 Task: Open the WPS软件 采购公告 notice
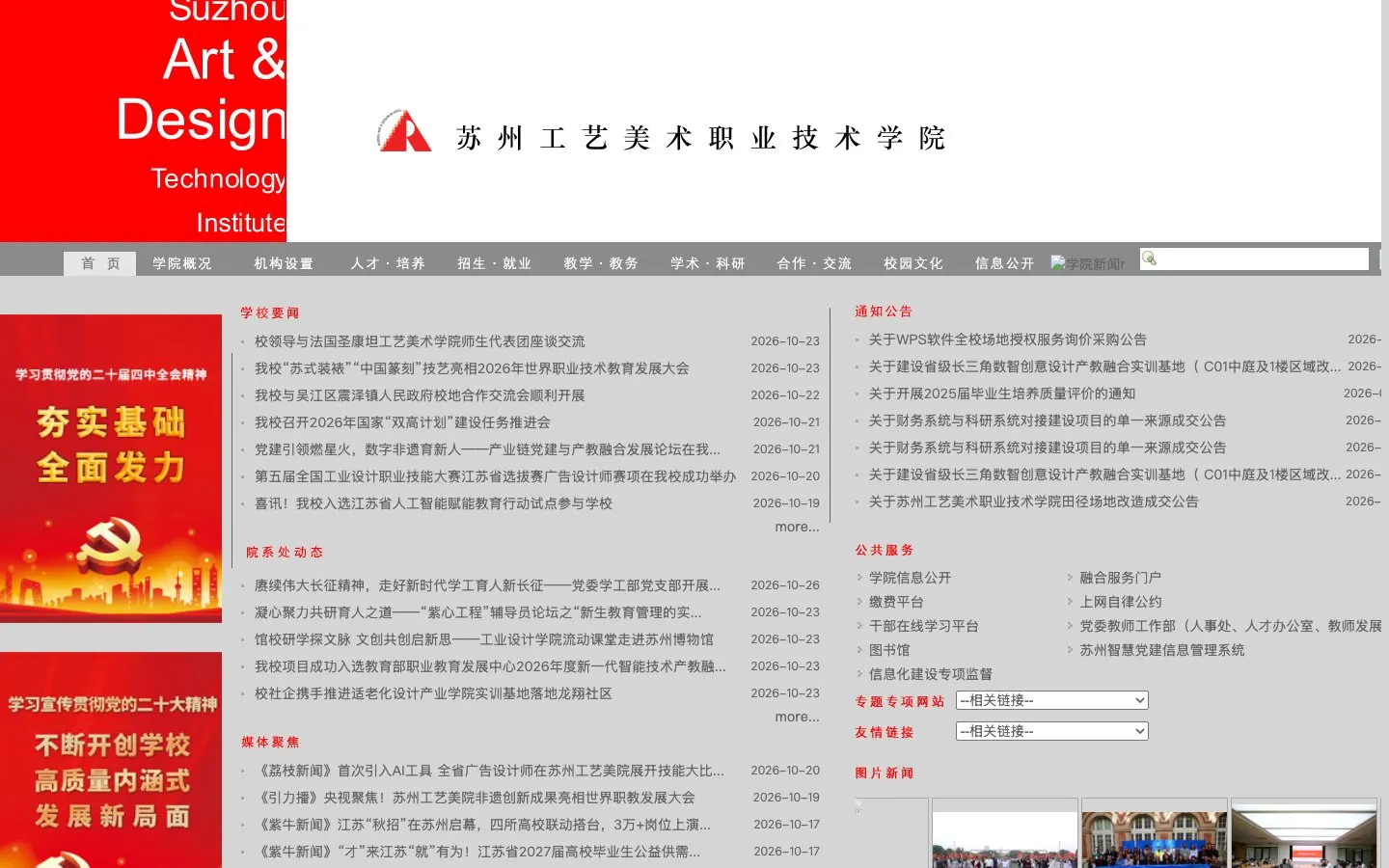click(x=1008, y=339)
